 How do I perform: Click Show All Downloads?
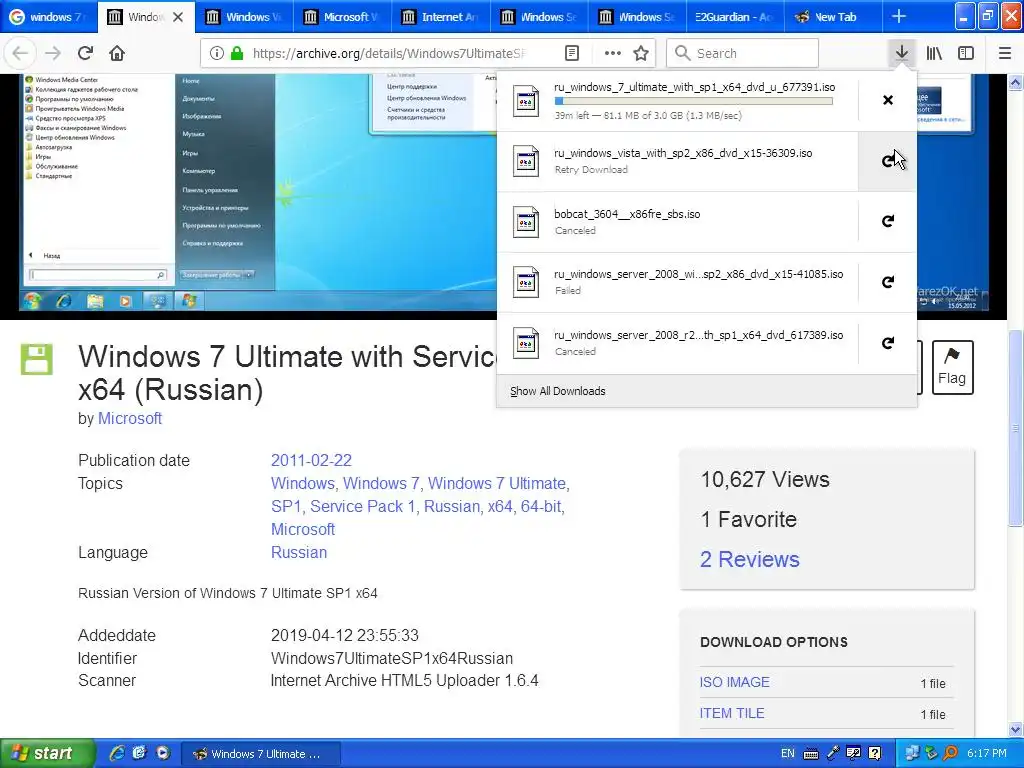[x=558, y=391]
